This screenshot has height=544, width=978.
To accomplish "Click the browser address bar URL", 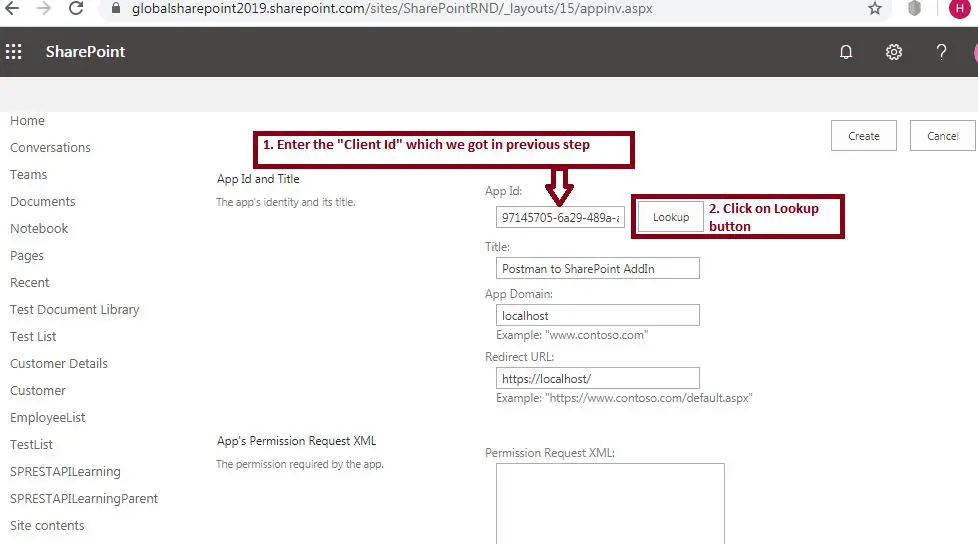I will pyautogui.click(x=392, y=9).
